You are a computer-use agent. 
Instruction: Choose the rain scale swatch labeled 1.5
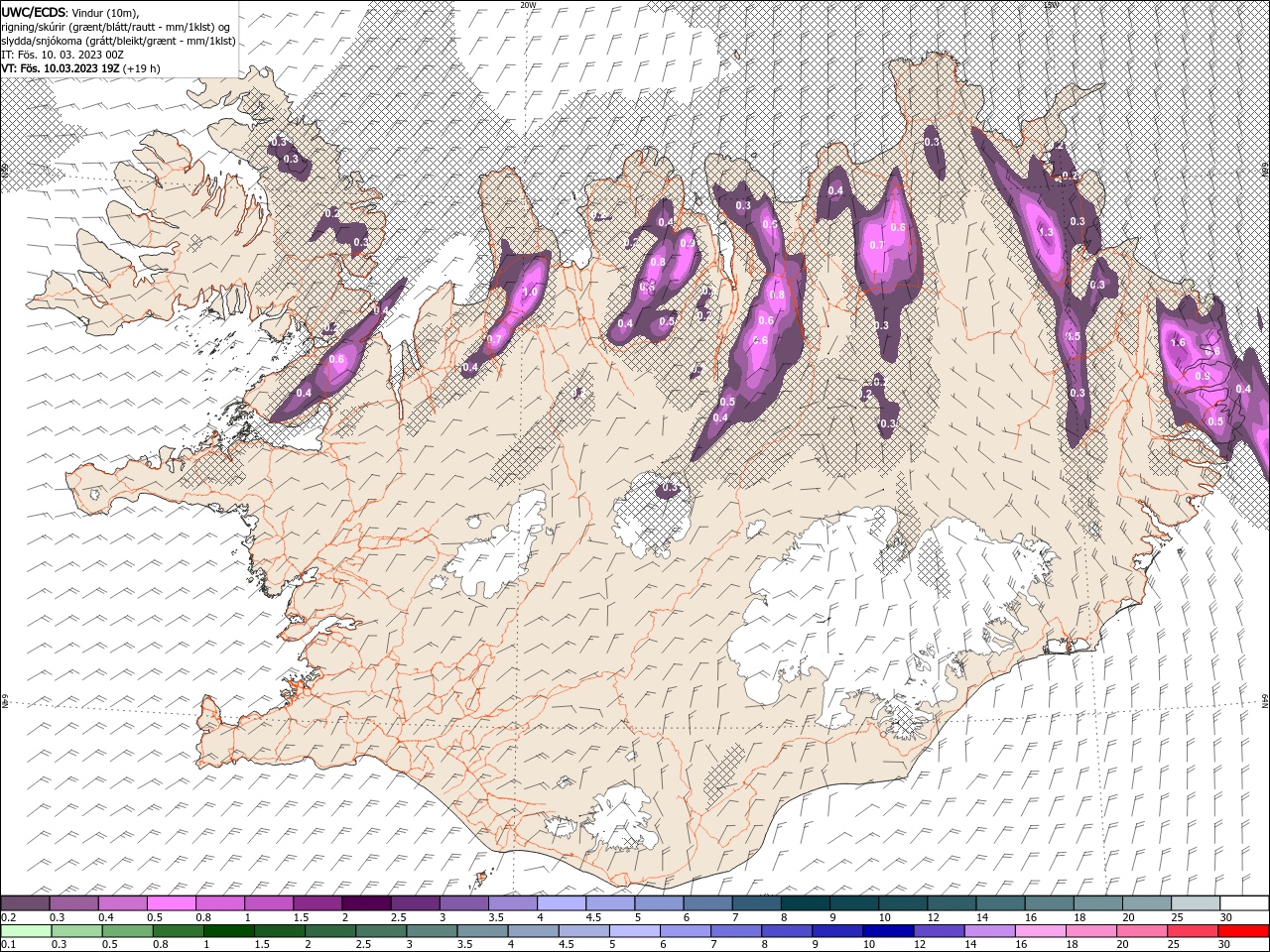[x=279, y=931]
